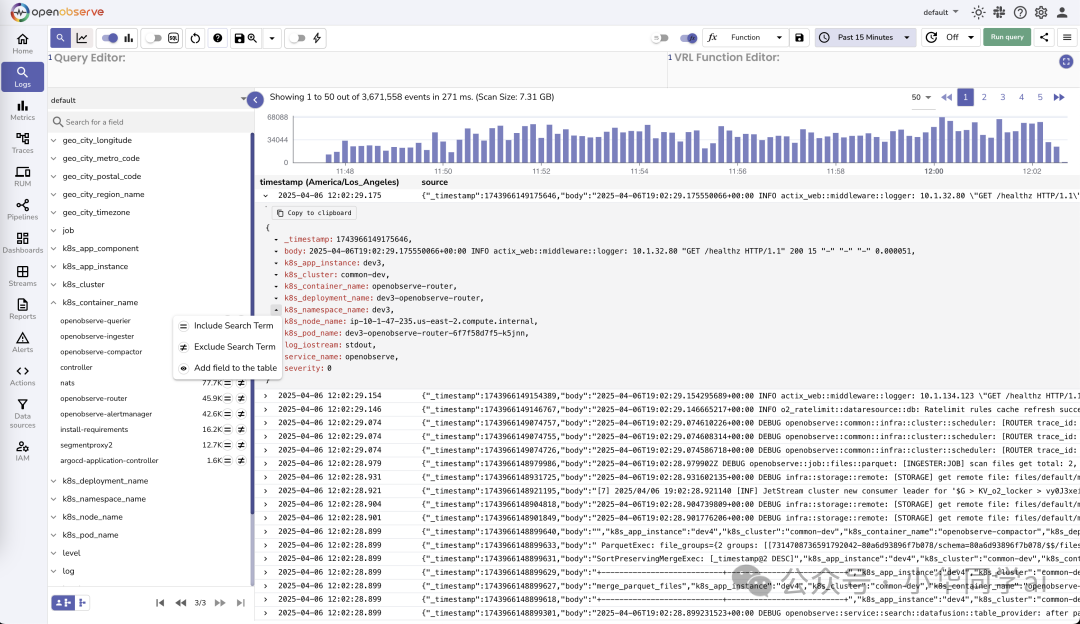Collapse the k8s_container_name field
Image resolution: width=1080 pixels, height=624 pixels.
pos(54,302)
